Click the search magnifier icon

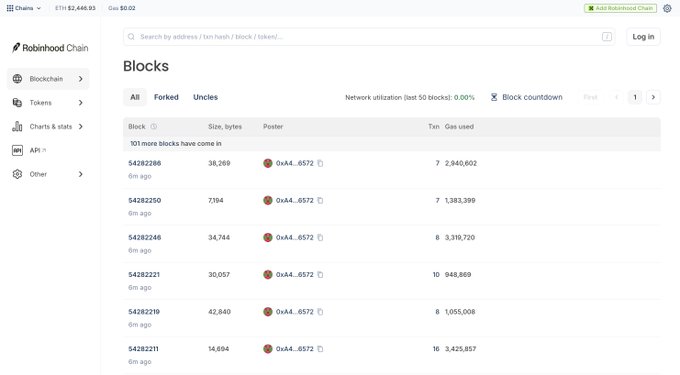click(x=131, y=37)
